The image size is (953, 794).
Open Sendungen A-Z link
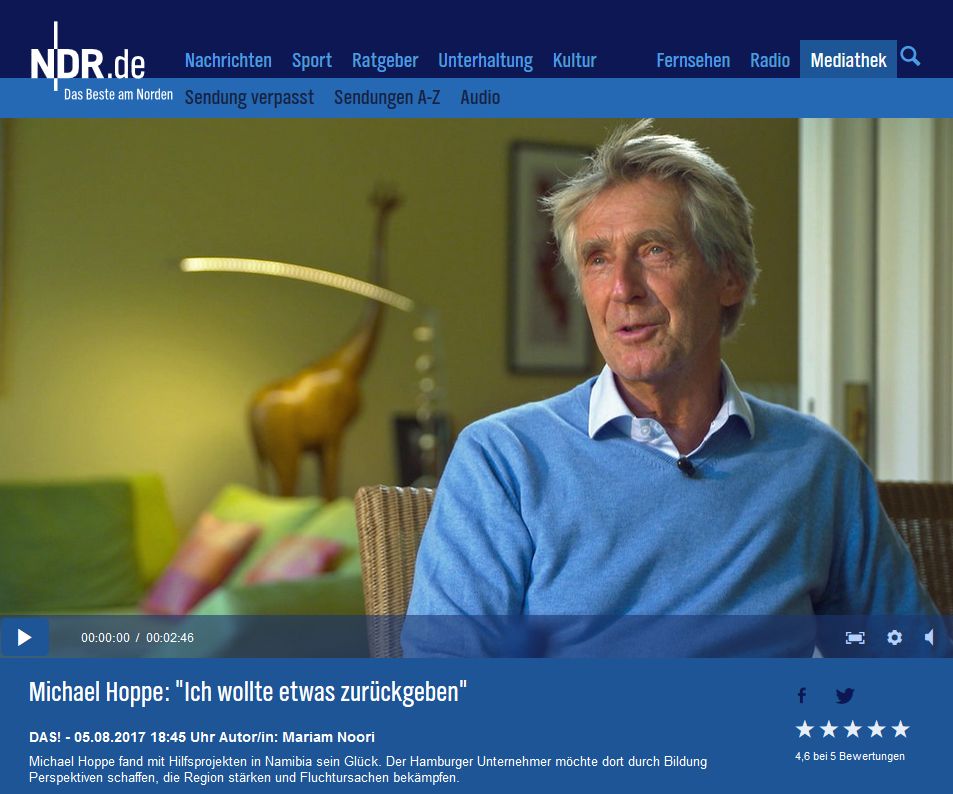click(387, 97)
